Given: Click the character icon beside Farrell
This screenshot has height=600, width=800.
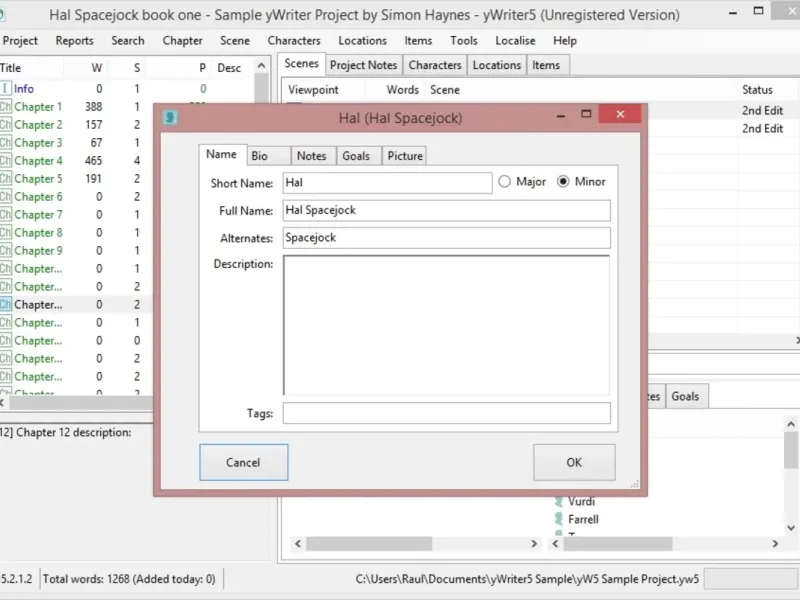Looking at the screenshot, I should tap(559, 519).
